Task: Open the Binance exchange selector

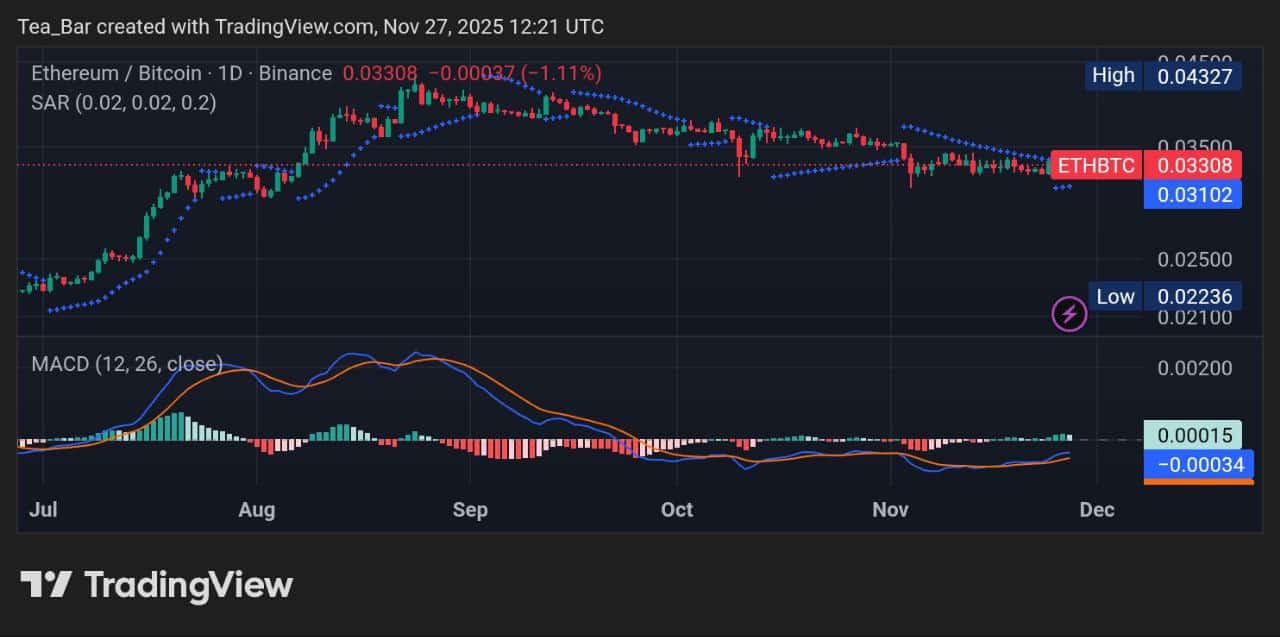Action: point(296,73)
